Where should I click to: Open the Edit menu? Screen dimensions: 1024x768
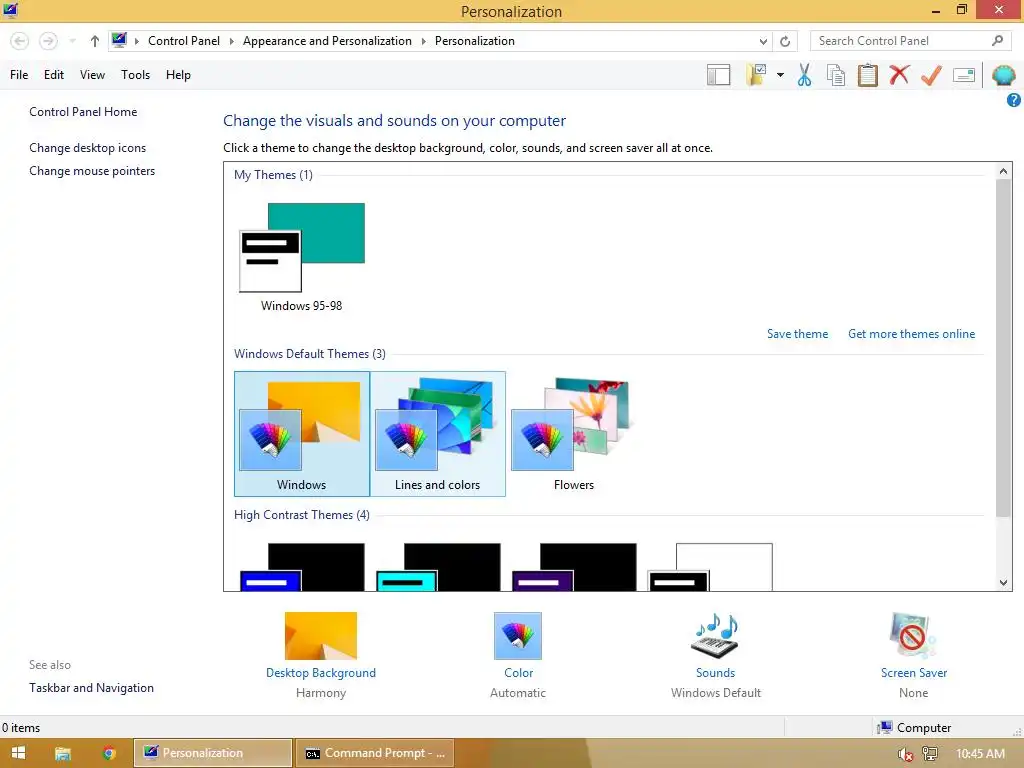(x=54, y=74)
